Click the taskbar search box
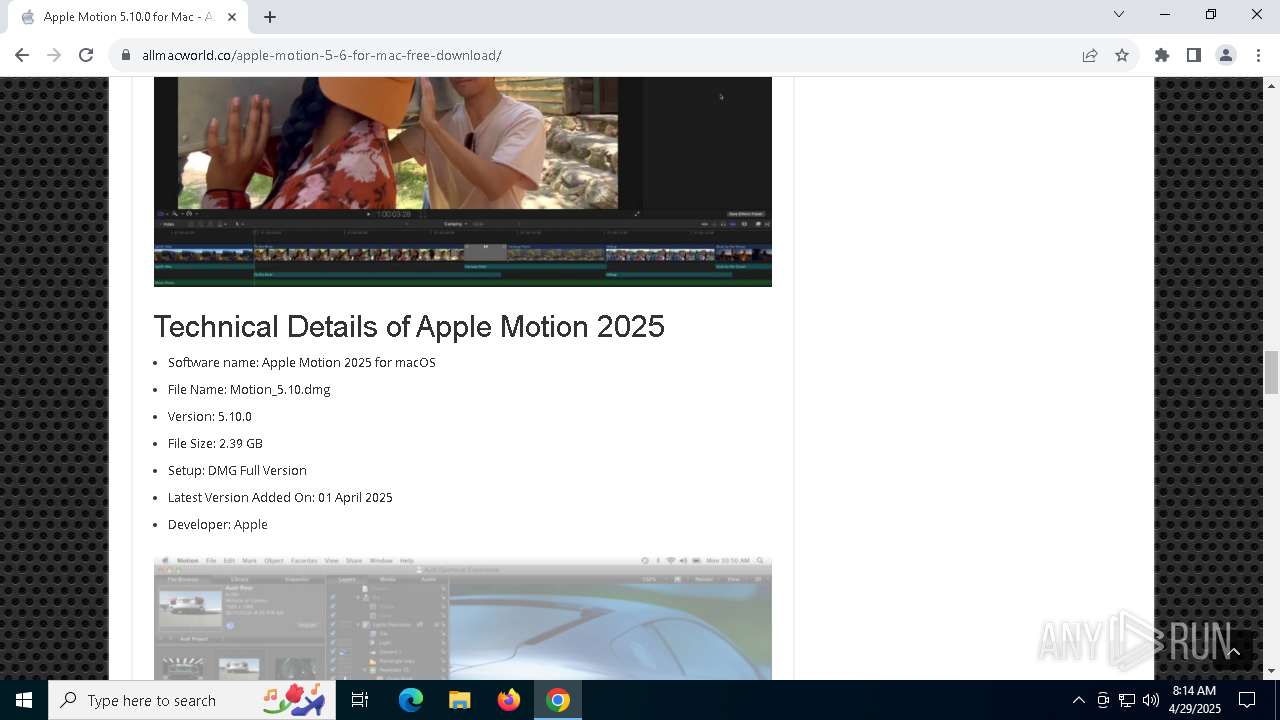The image size is (1280, 720). tap(192, 700)
